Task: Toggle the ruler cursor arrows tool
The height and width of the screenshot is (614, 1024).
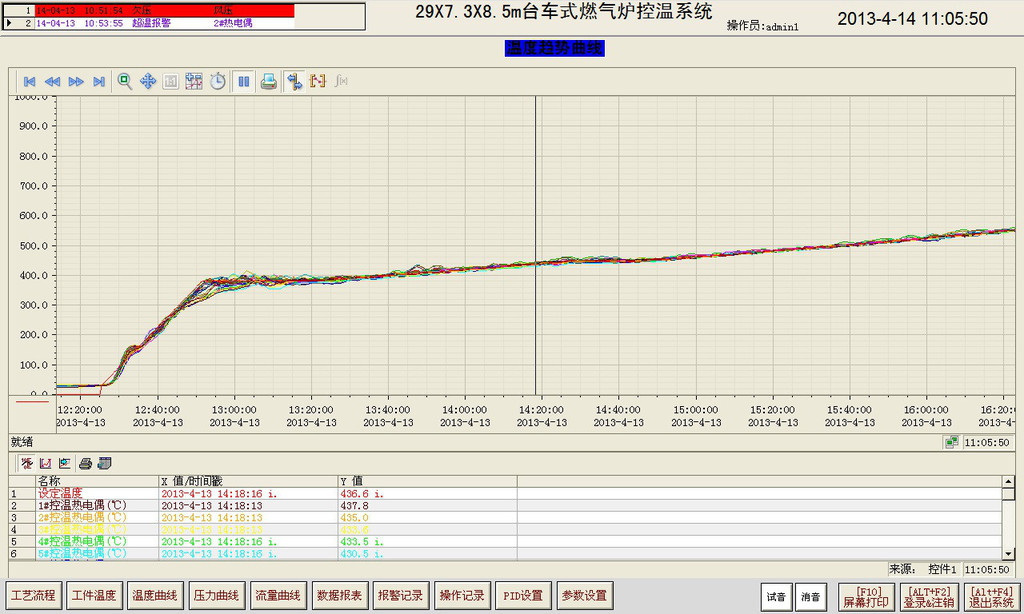Action: (295, 81)
